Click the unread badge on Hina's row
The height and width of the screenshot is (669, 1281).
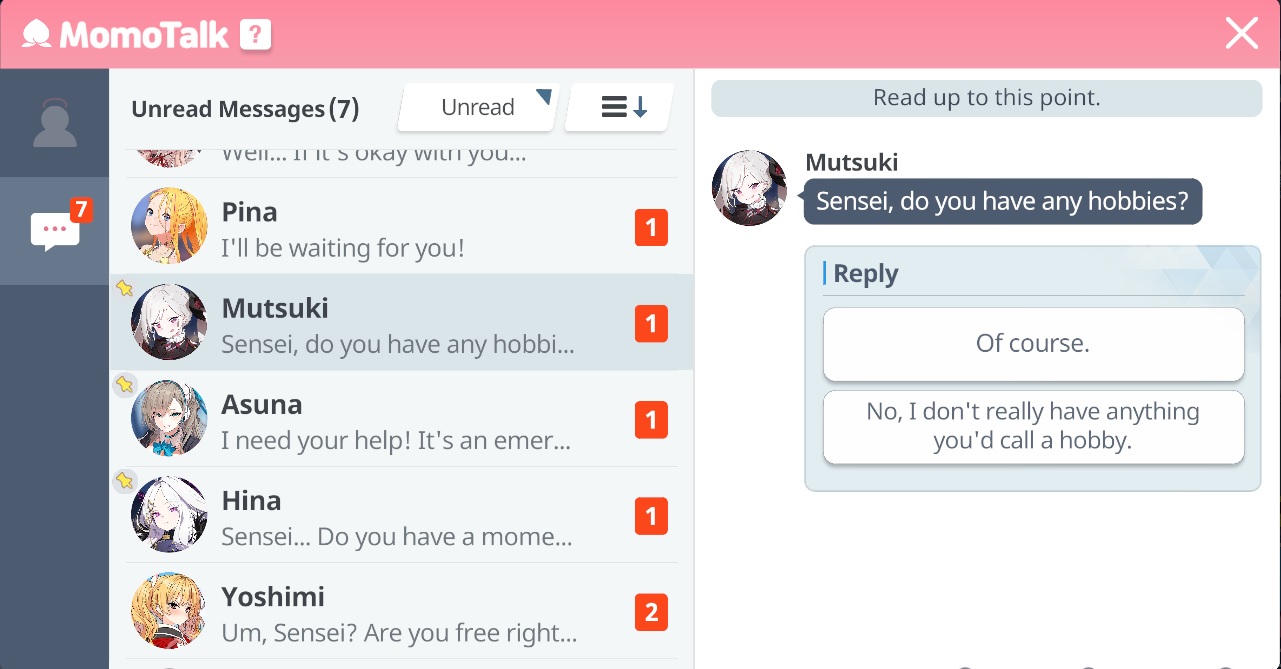[651, 516]
